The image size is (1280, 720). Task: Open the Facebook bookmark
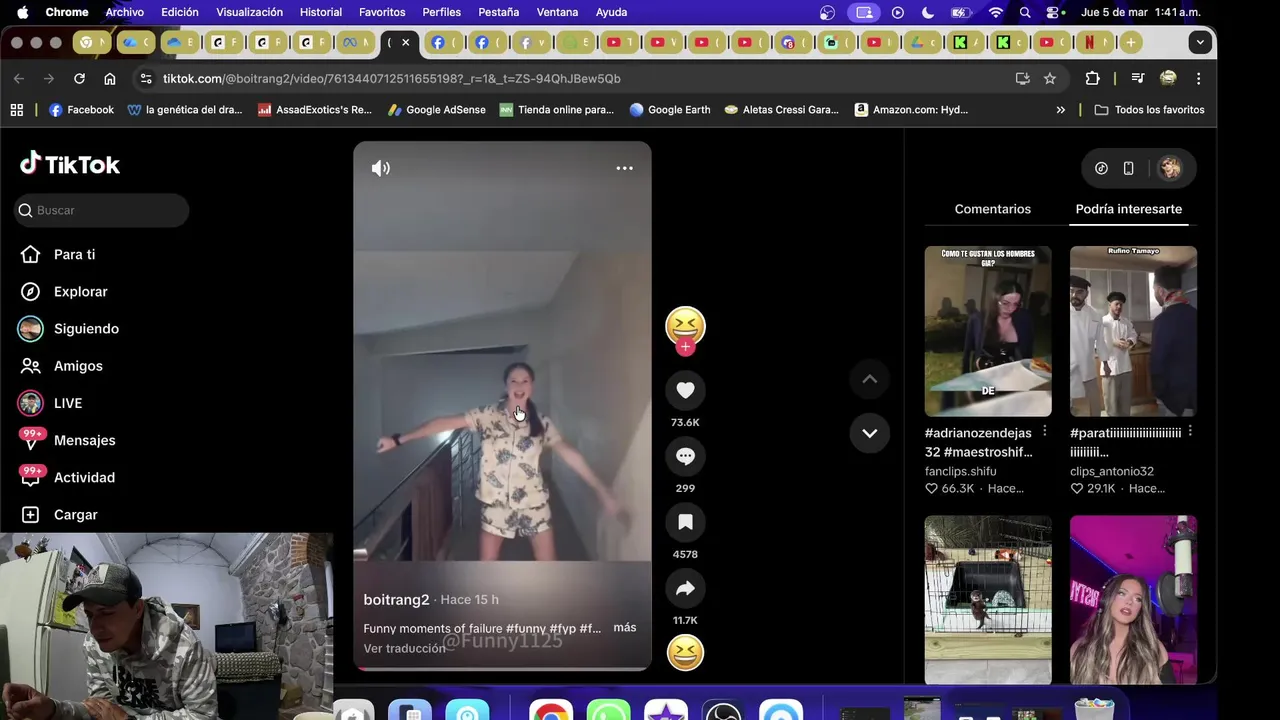coord(81,110)
